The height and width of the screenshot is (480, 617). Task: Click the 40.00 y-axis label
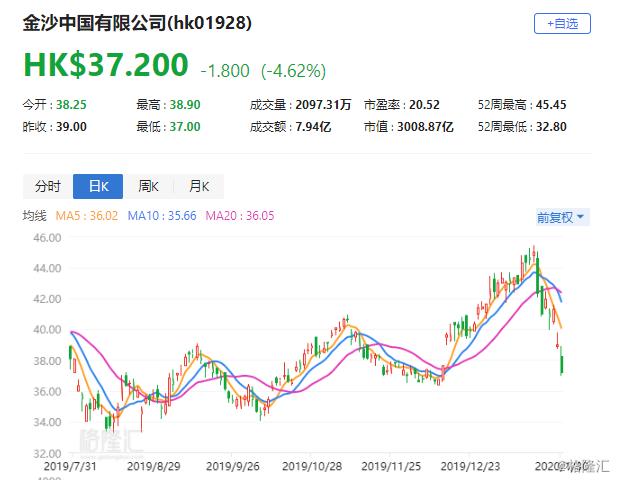pos(47,330)
